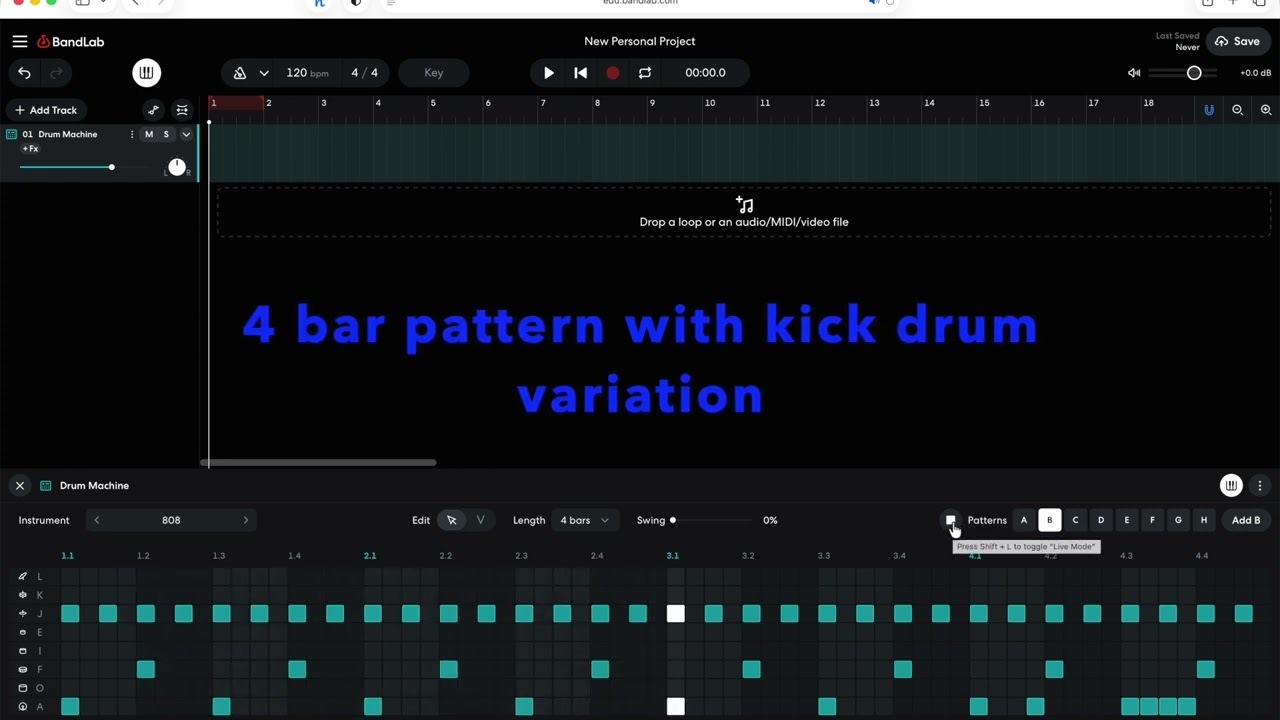Open the Length 4 bars dropdown

(x=585, y=520)
